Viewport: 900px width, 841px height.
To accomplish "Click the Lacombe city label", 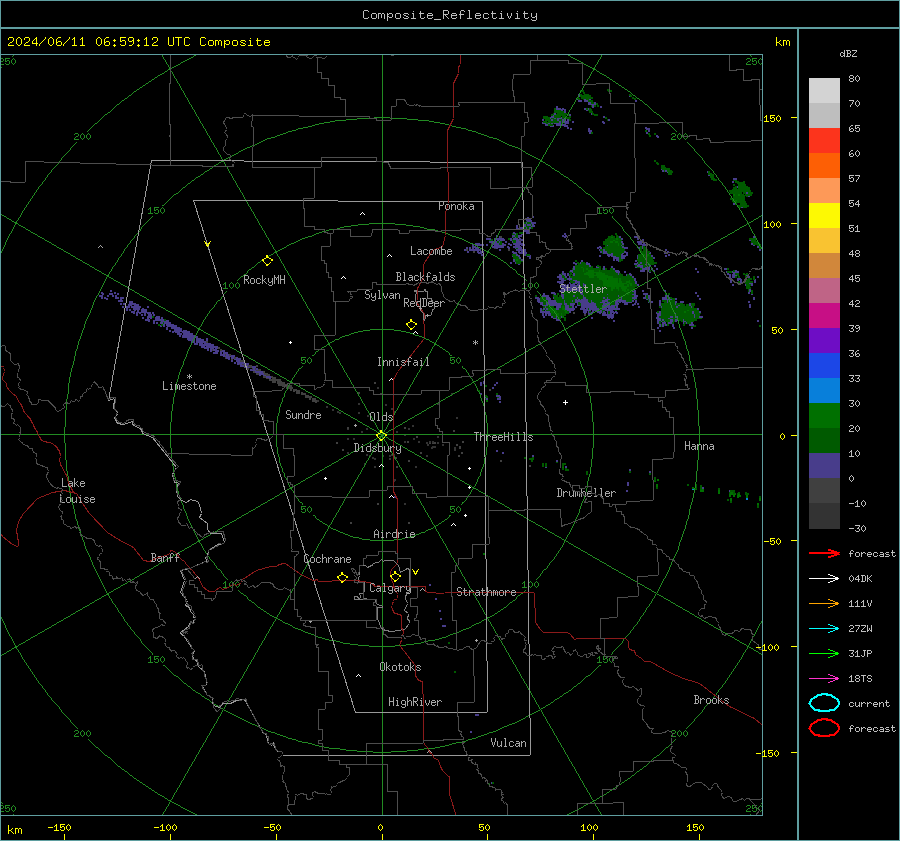I will (431, 251).
